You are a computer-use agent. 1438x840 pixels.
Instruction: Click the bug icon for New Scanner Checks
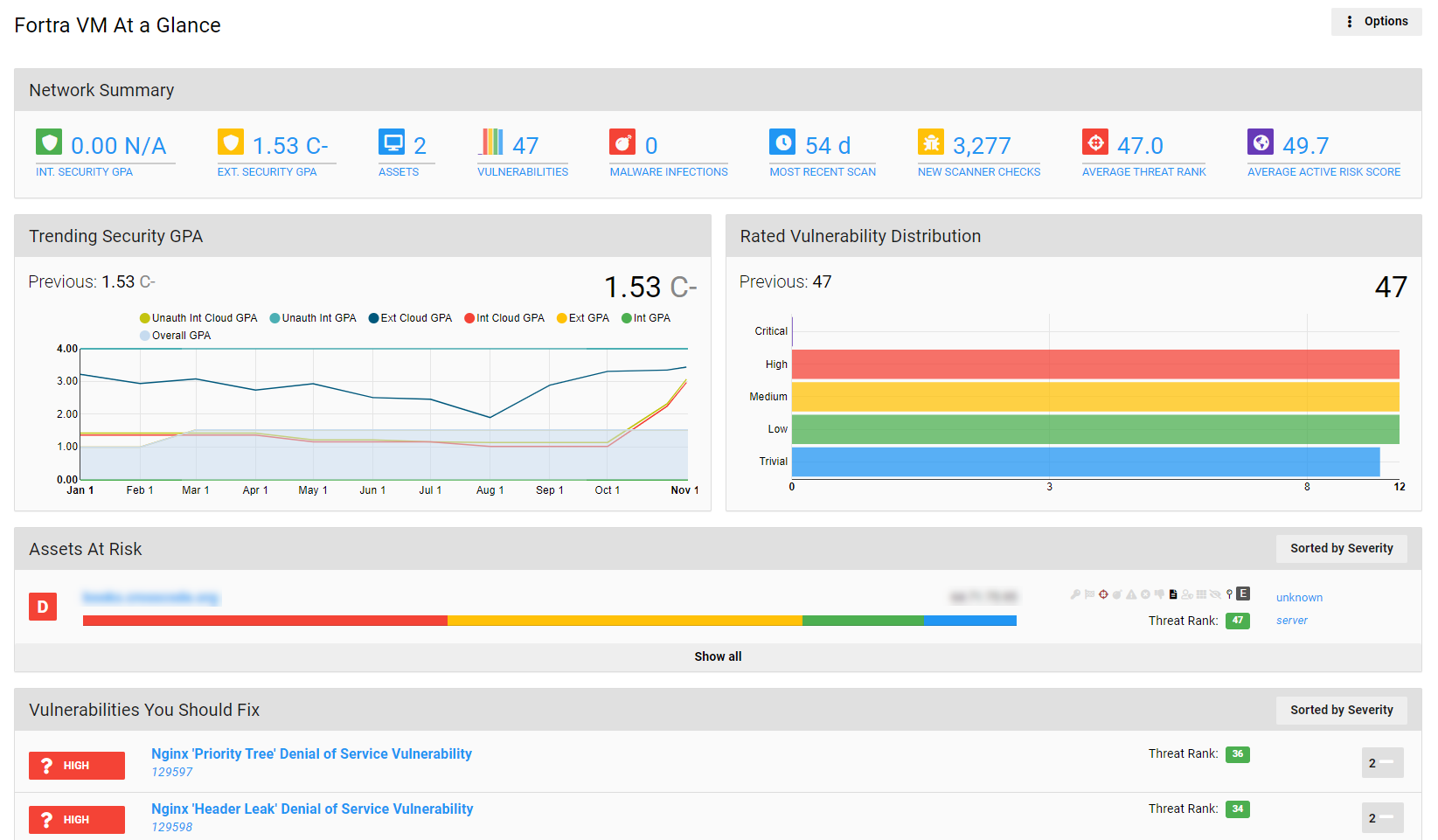[x=931, y=142]
